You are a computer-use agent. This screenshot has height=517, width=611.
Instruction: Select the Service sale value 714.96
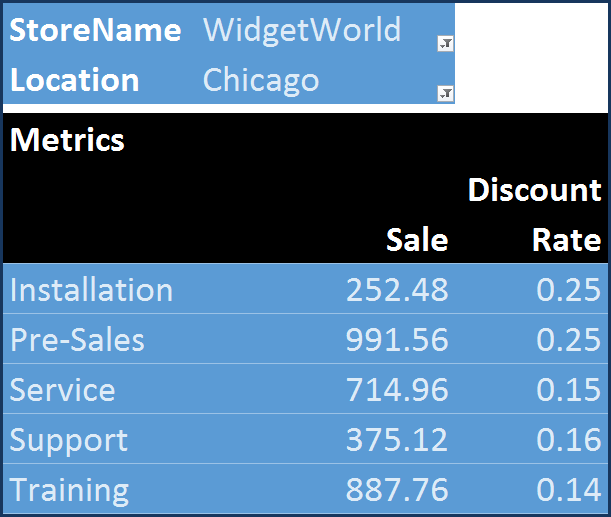click(397, 390)
